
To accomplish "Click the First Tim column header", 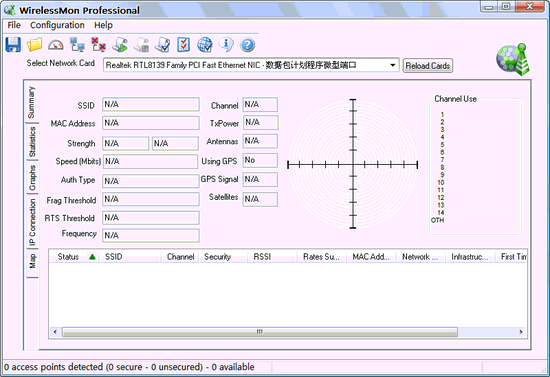I will 511,257.
